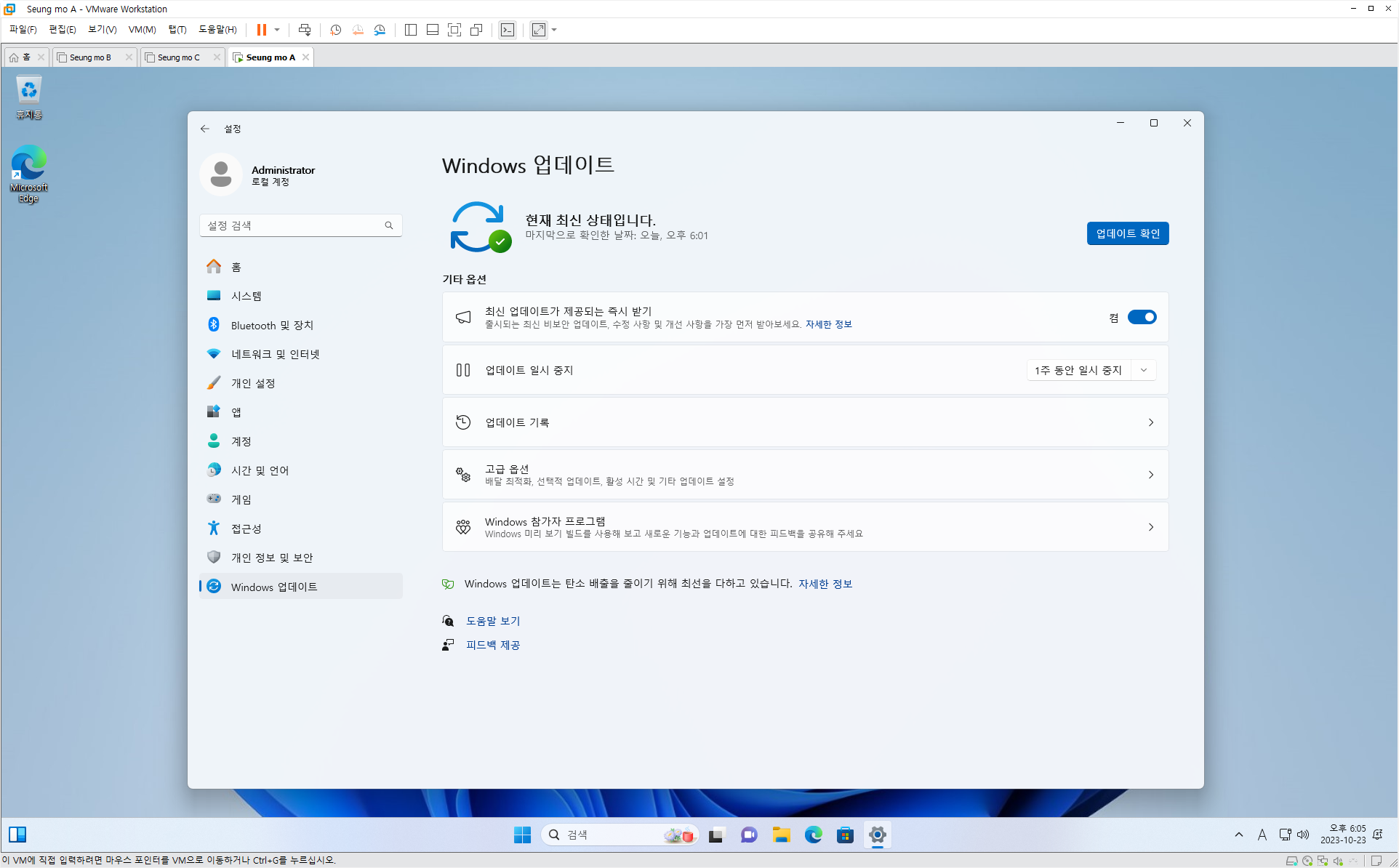The image size is (1399, 868).
Task: Expand 고급 옵션 advanced options entry
Action: (805, 475)
